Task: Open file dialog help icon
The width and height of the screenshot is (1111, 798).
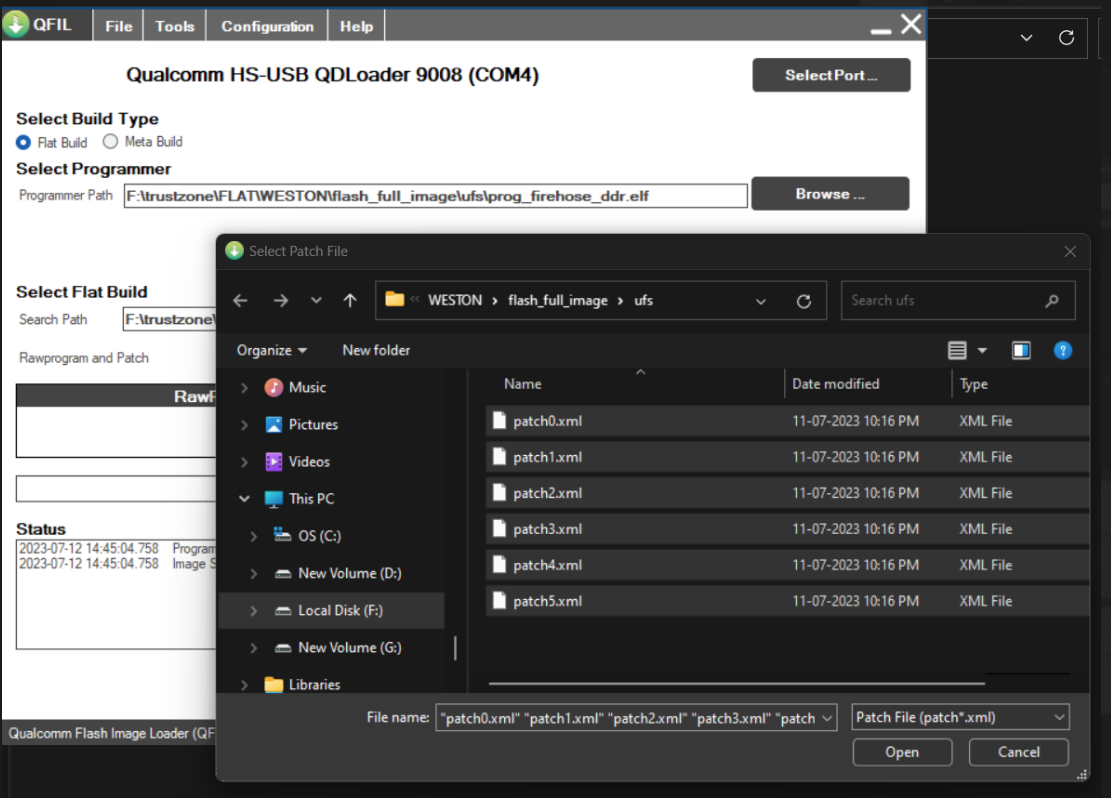Action: click(x=1063, y=350)
